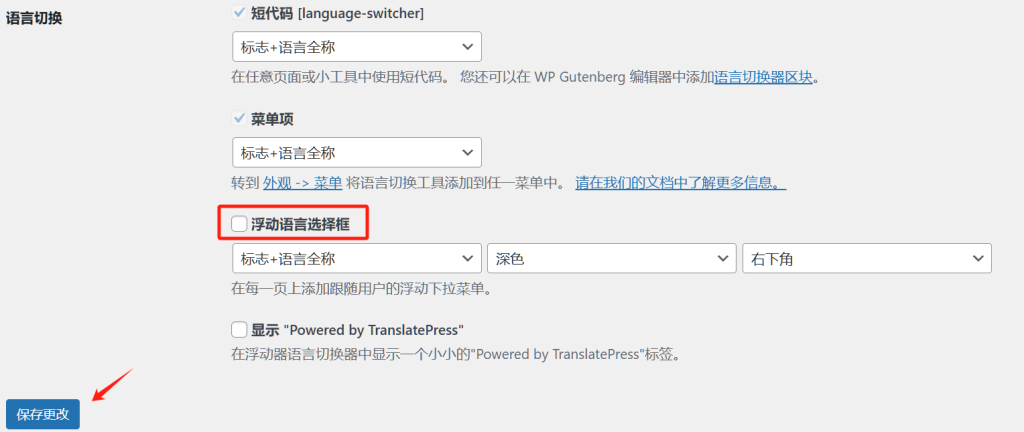Follow the 外观 -> 菜单 link
Viewport: 1024px width, 432px height.
click(x=302, y=183)
